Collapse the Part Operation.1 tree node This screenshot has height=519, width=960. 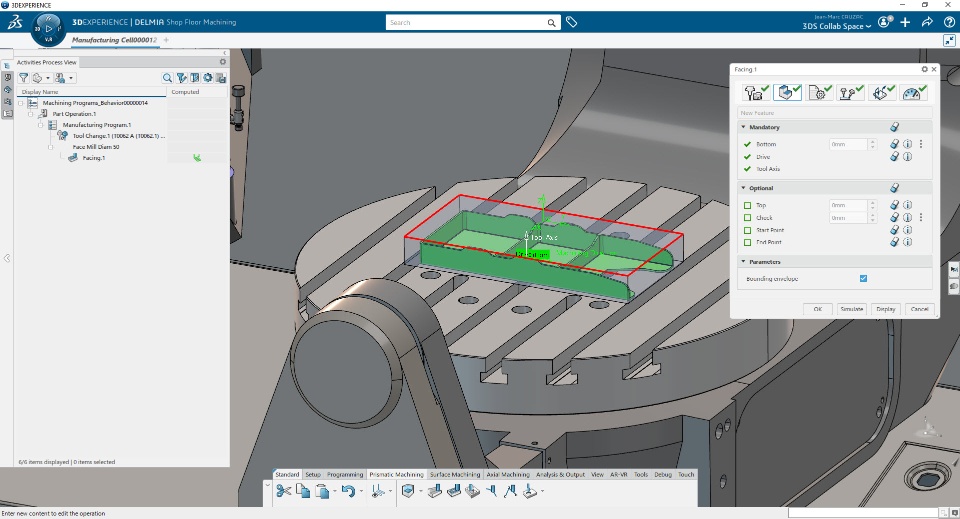click(x=31, y=114)
